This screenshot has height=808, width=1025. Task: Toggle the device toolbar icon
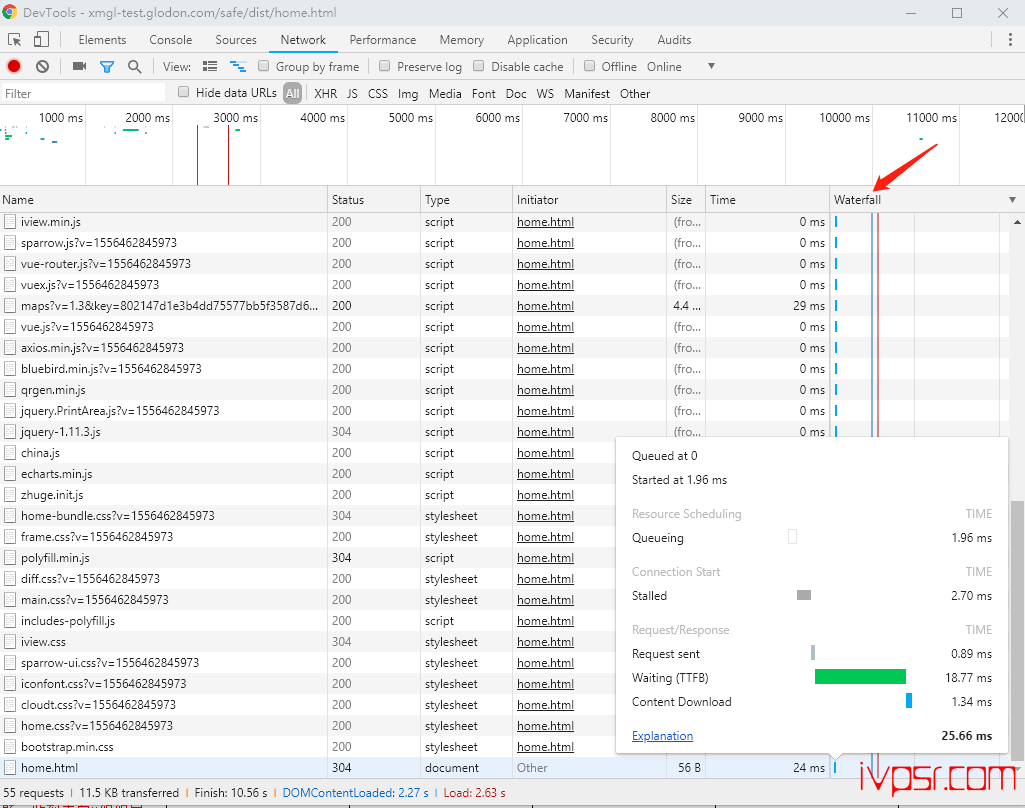(41, 40)
